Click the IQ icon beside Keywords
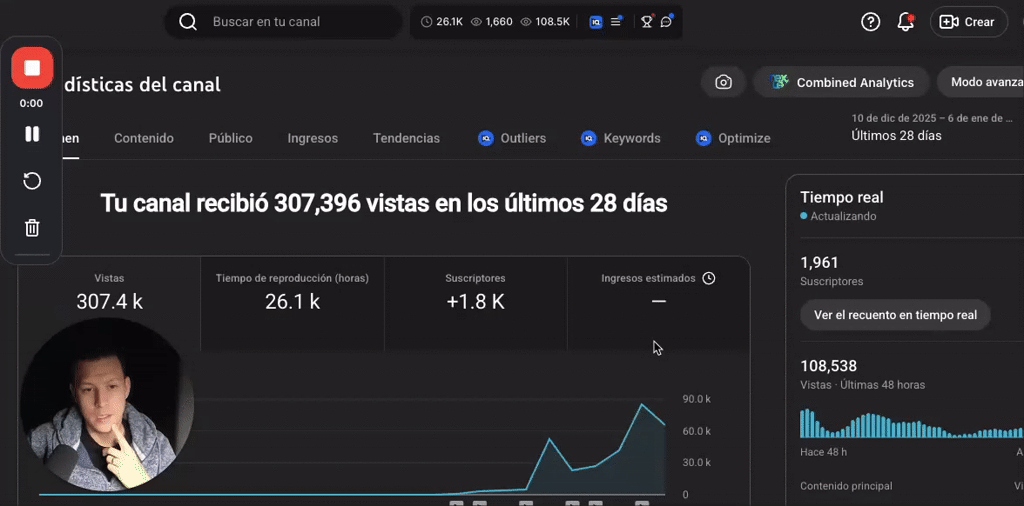Image resolution: width=1024 pixels, height=506 pixels. 588,138
